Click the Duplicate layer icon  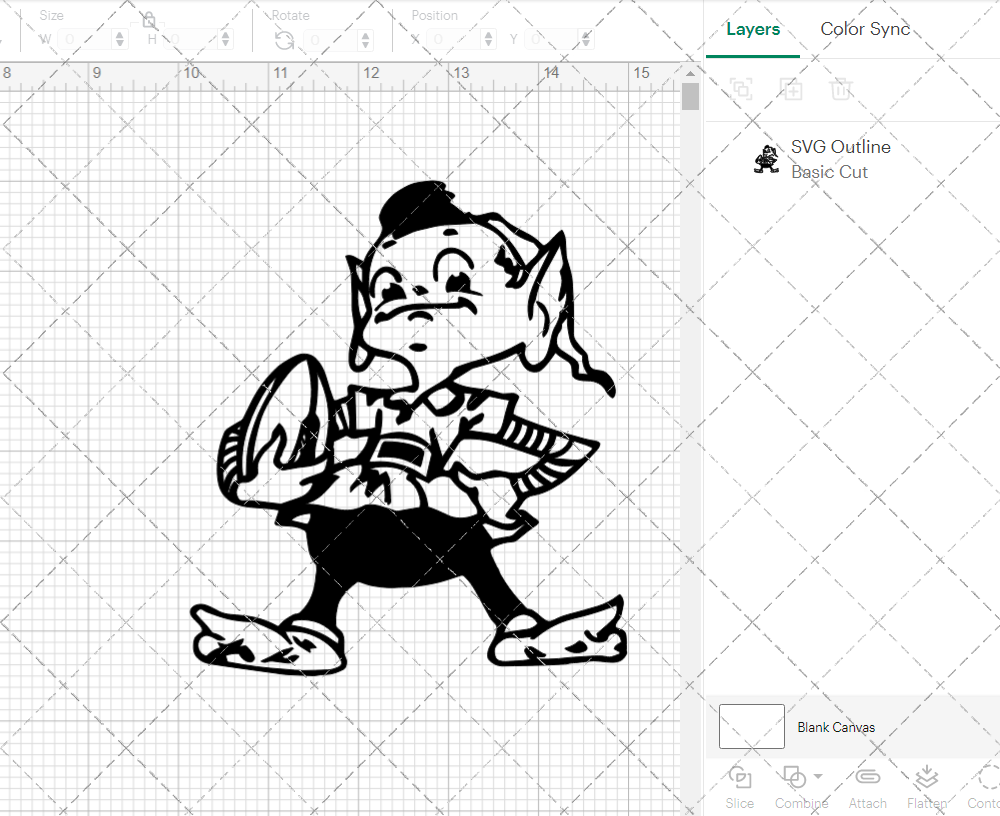coord(792,90)
